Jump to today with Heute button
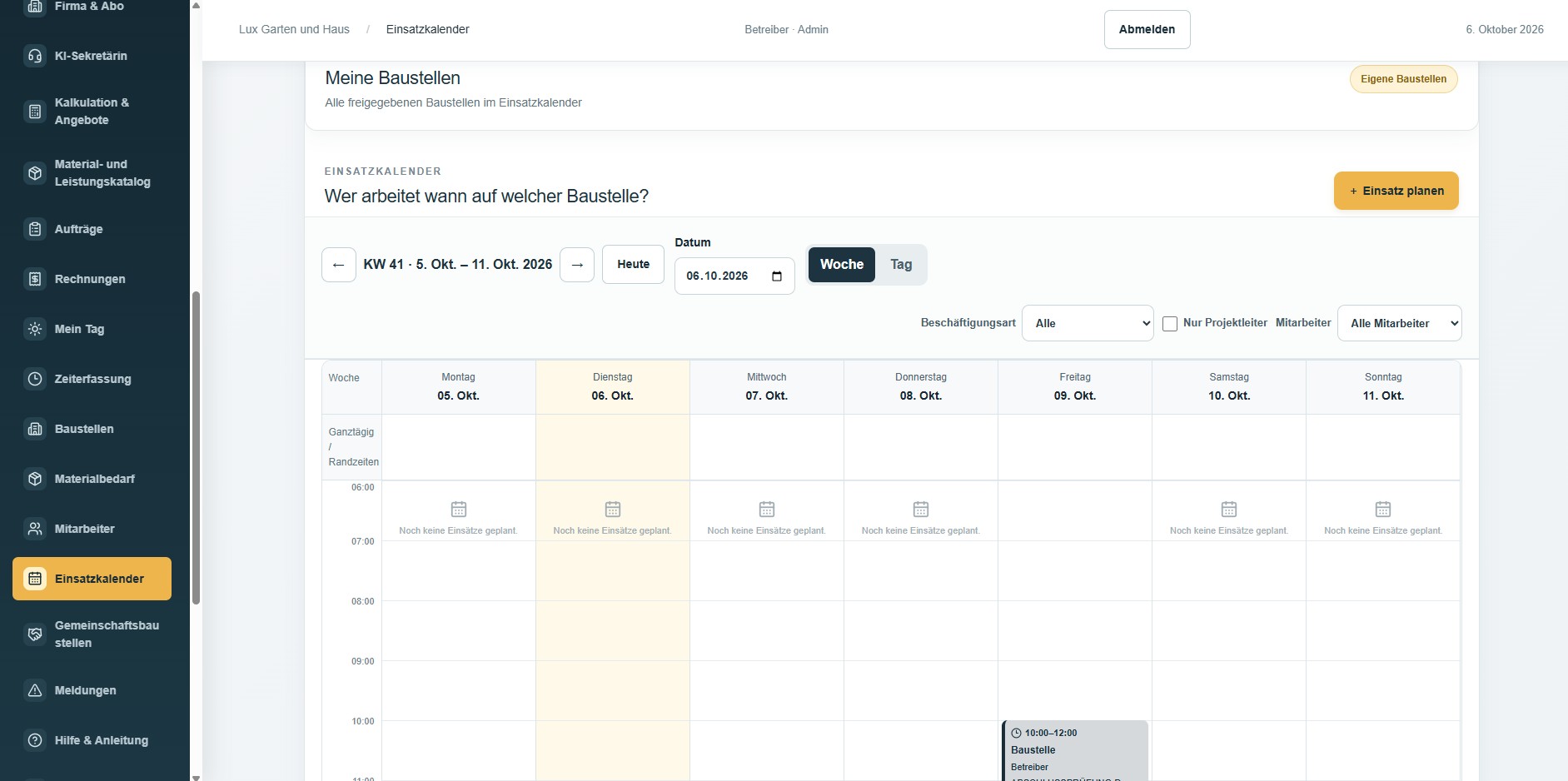This screenshot has height=781, width=1568. click(x=633, y=264)
